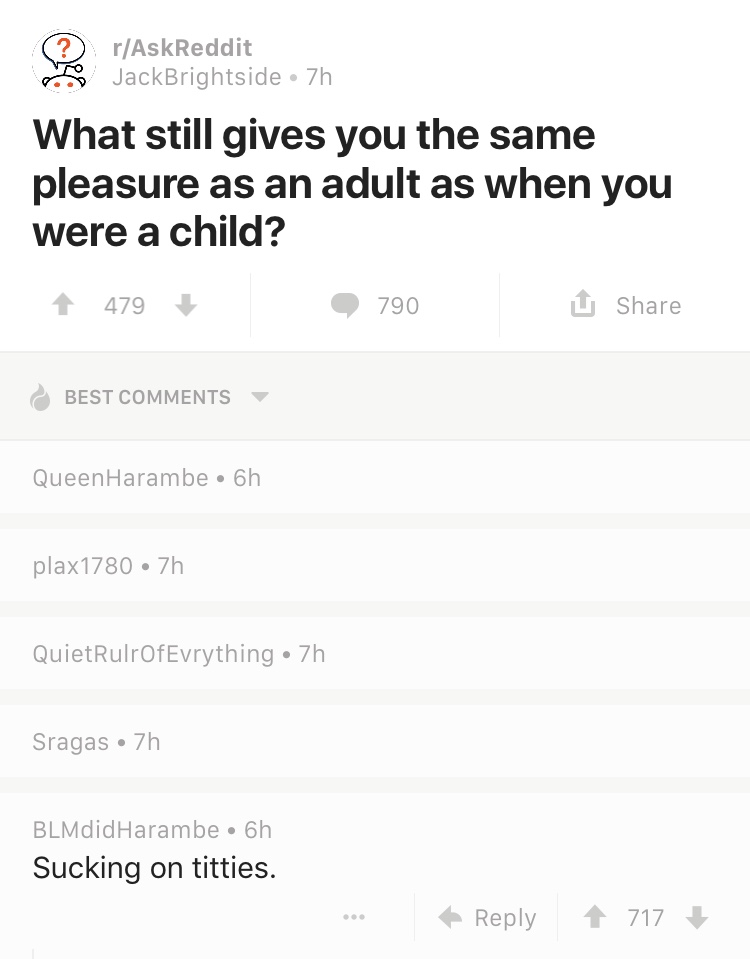750x959 pixels.
Task: Expand the Best Comments sort dropdown arrow
Action: (x=260, y=397)
